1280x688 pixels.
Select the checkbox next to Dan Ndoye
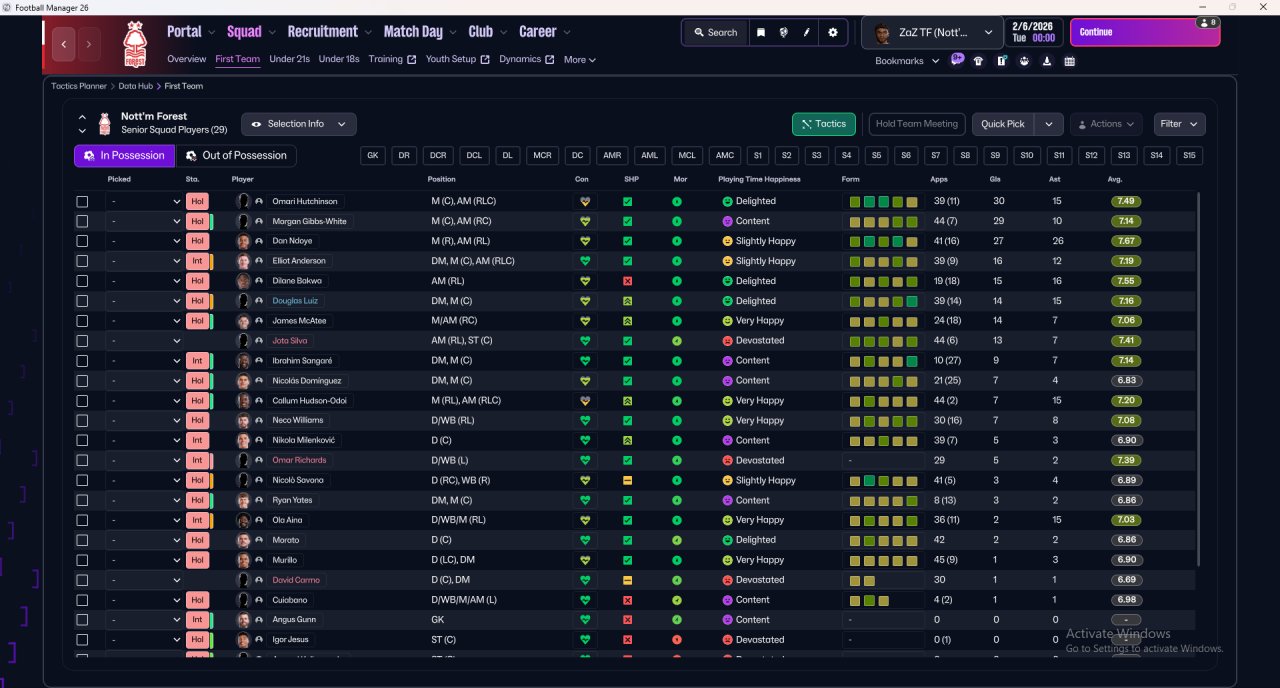click(x=82, y=241)
